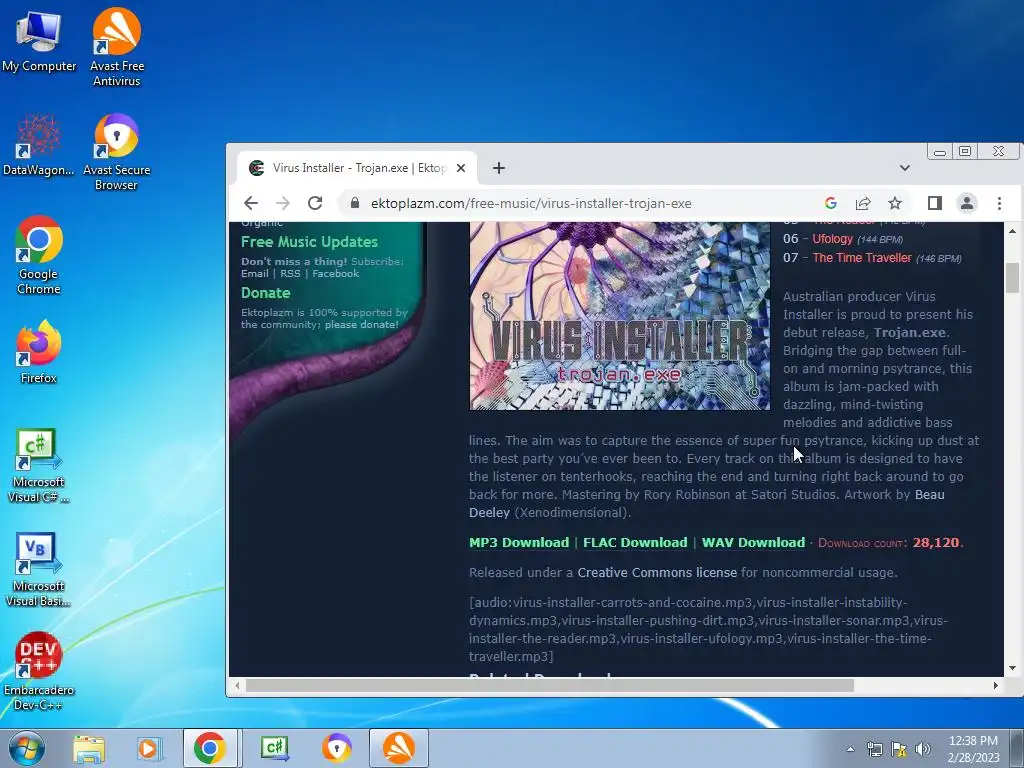Viewport: 1024px width, 768px height.
Task: Click the page scroll down arrow
Action: click(x=1012, y=668)
